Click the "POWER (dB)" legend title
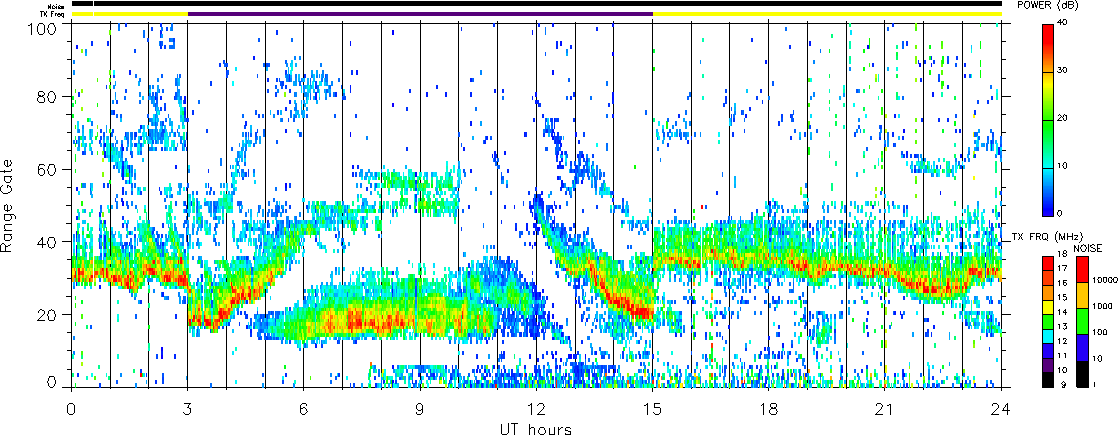The image size is (1118, 435). [1047, 5]
